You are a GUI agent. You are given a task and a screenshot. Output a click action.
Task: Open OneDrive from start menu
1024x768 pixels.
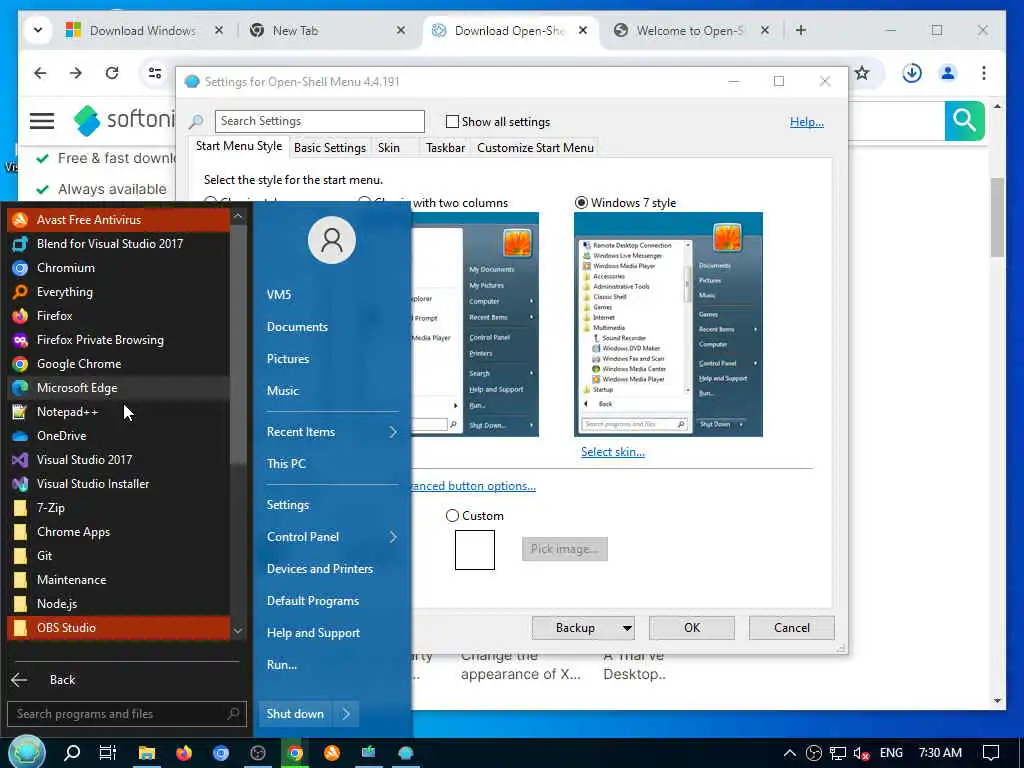coord(118,436)
